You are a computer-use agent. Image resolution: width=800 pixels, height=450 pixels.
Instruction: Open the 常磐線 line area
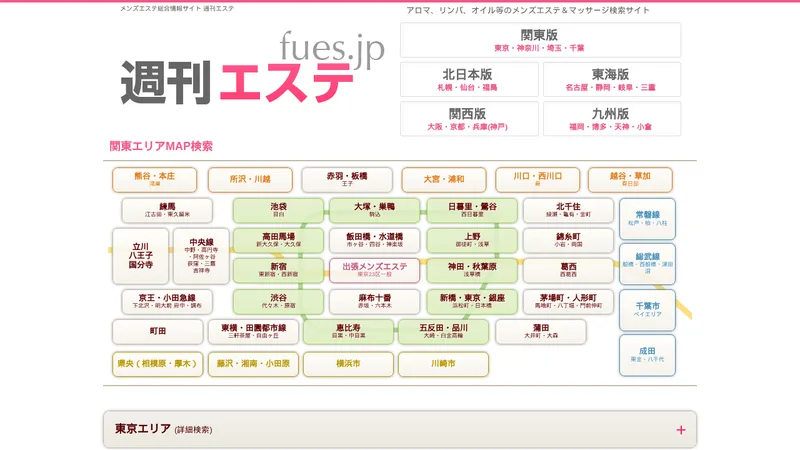click(647, 219)
